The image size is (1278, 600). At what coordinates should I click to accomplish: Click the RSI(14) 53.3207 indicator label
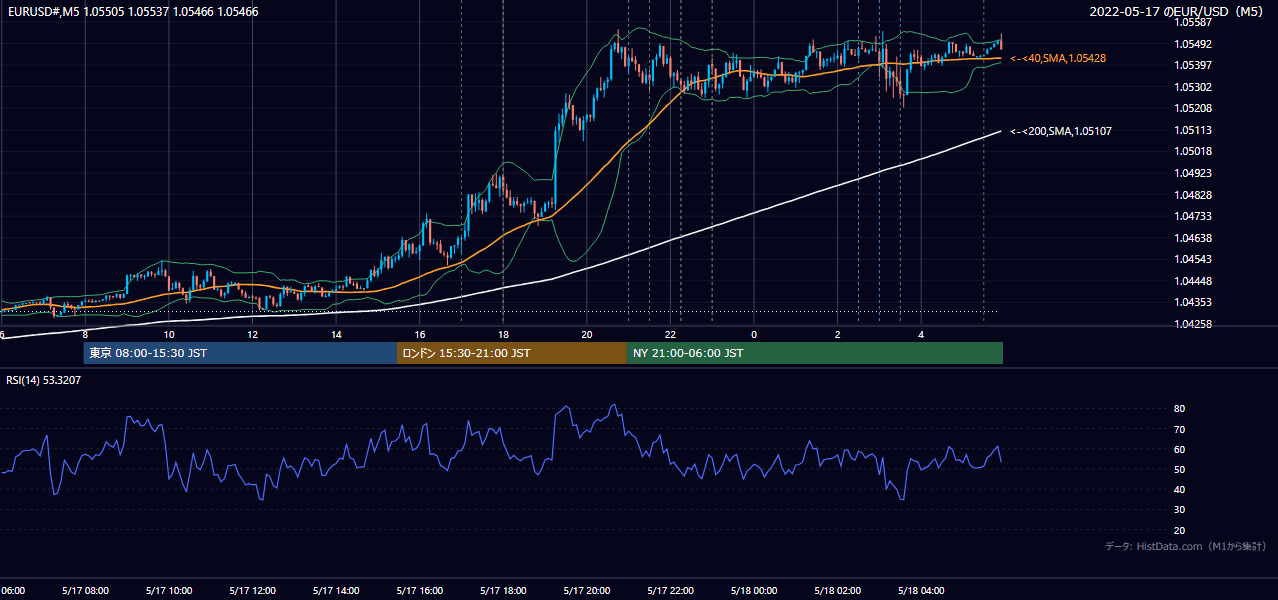(x=44, y=380)
